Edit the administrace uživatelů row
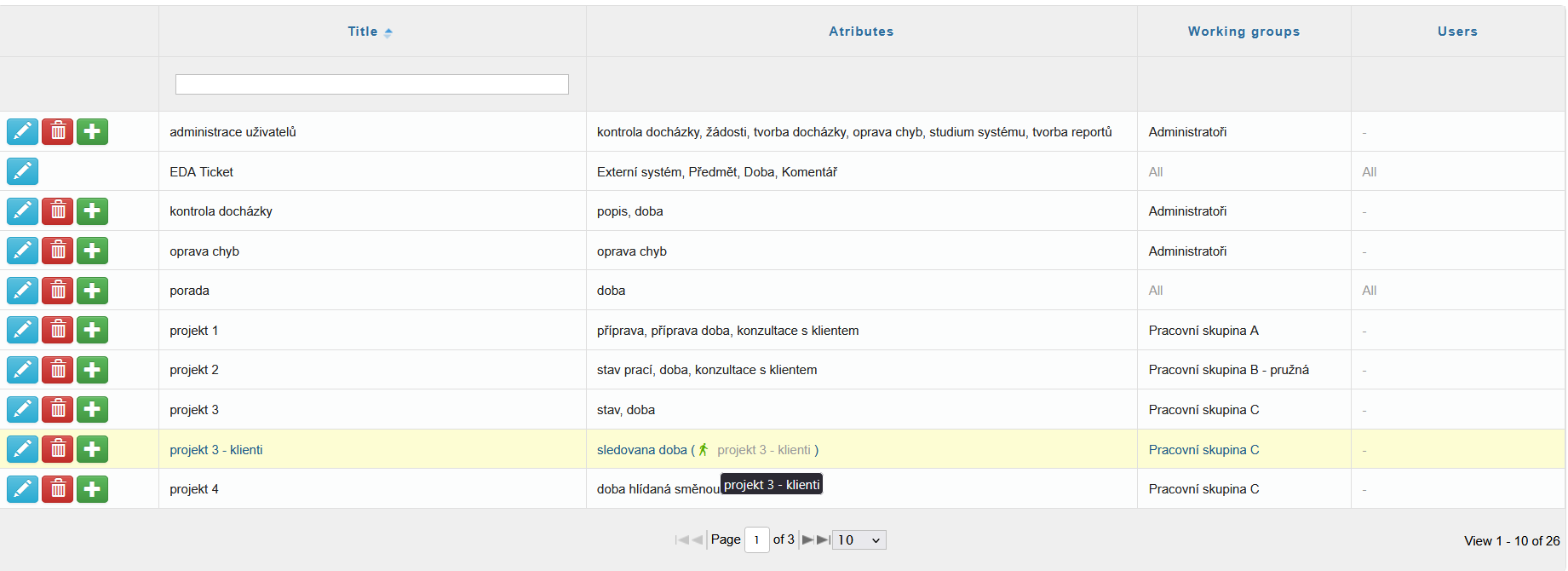1568x571 pixels. (22, 132)
